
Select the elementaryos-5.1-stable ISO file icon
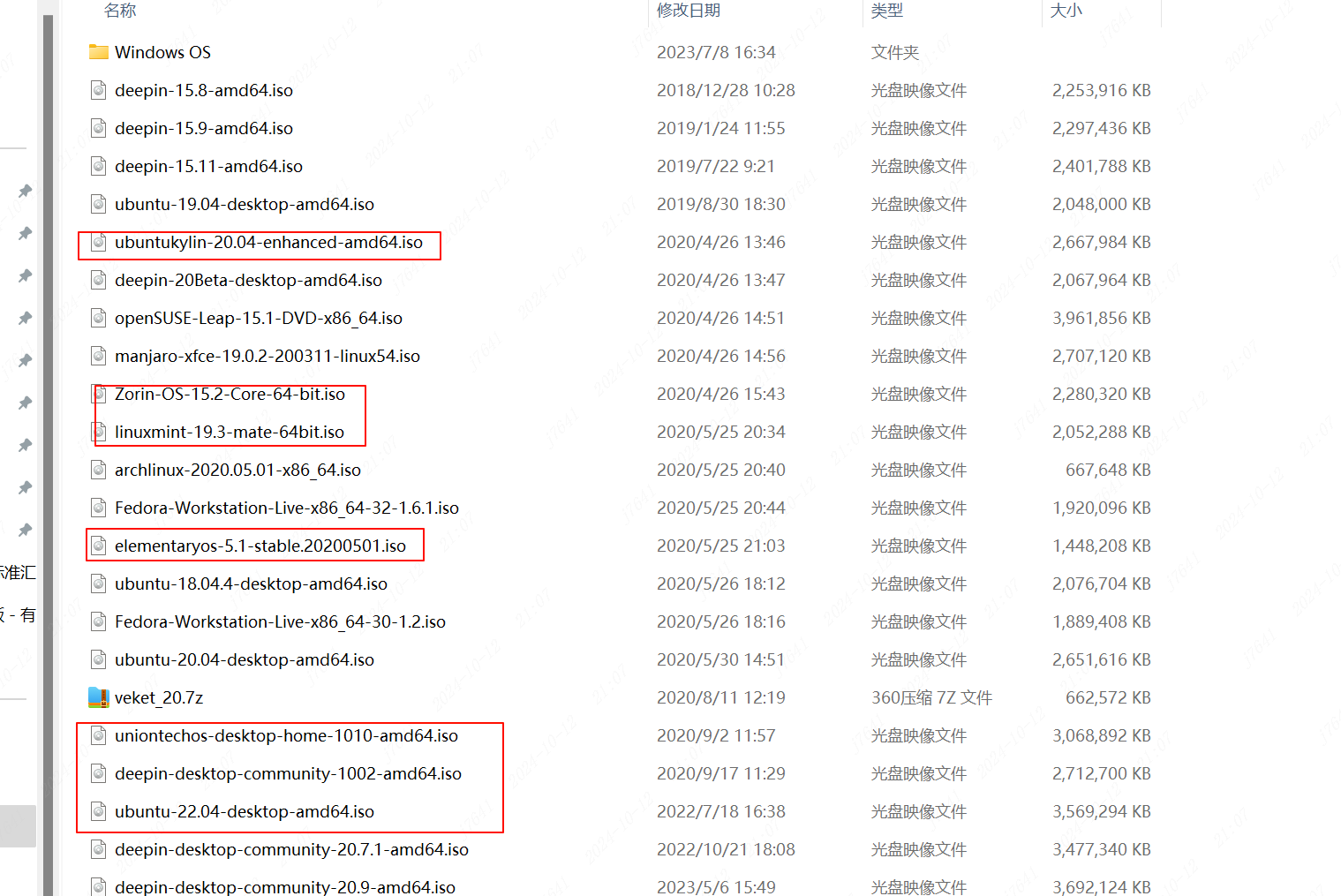pyautogui.click(x=99, y=546)
